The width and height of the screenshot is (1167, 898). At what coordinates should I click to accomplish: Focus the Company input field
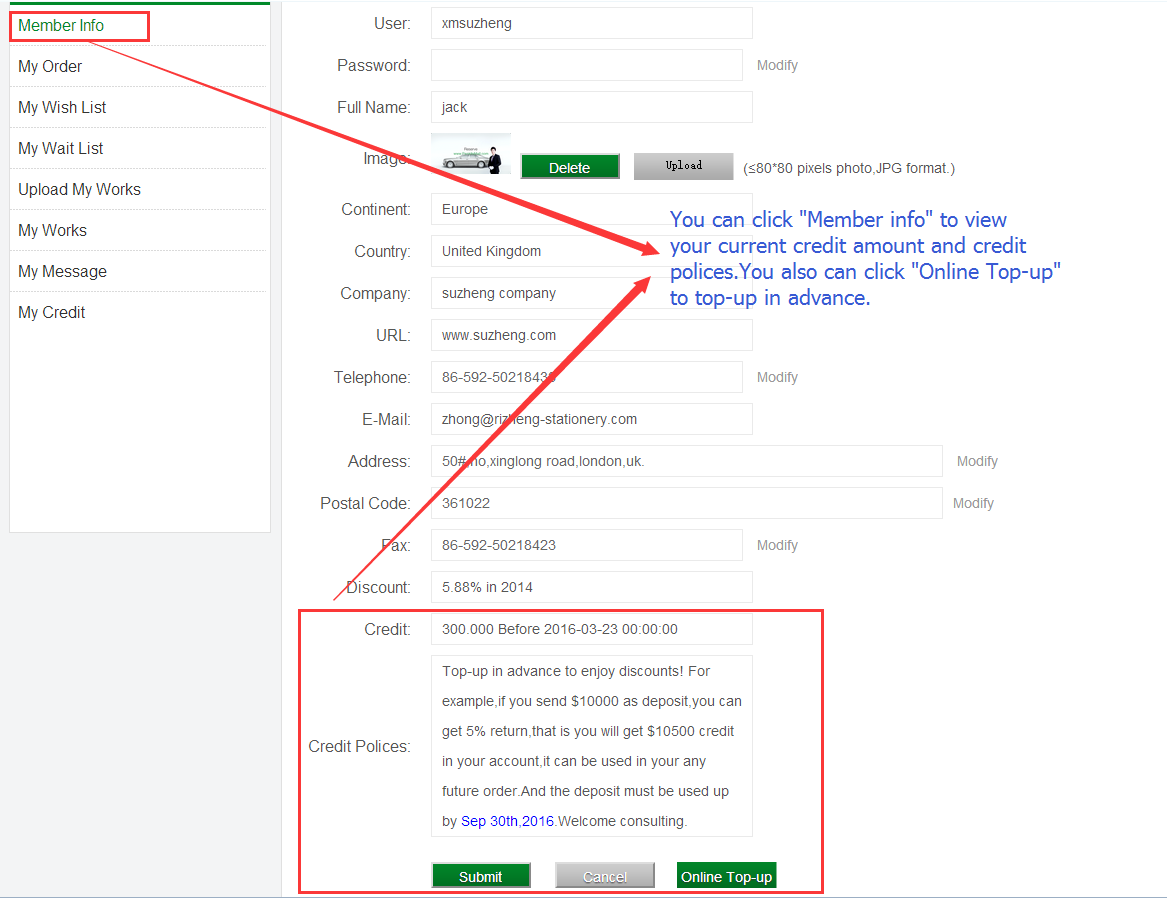click(x=540, y=294)
